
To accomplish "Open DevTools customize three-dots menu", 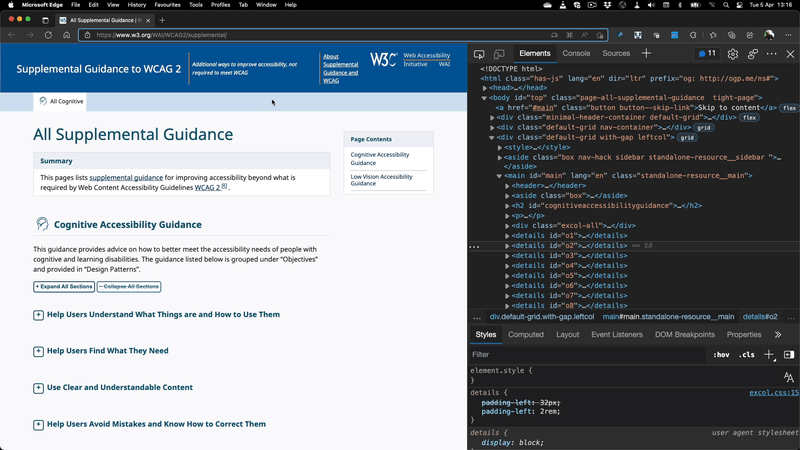I will [771, 54].
